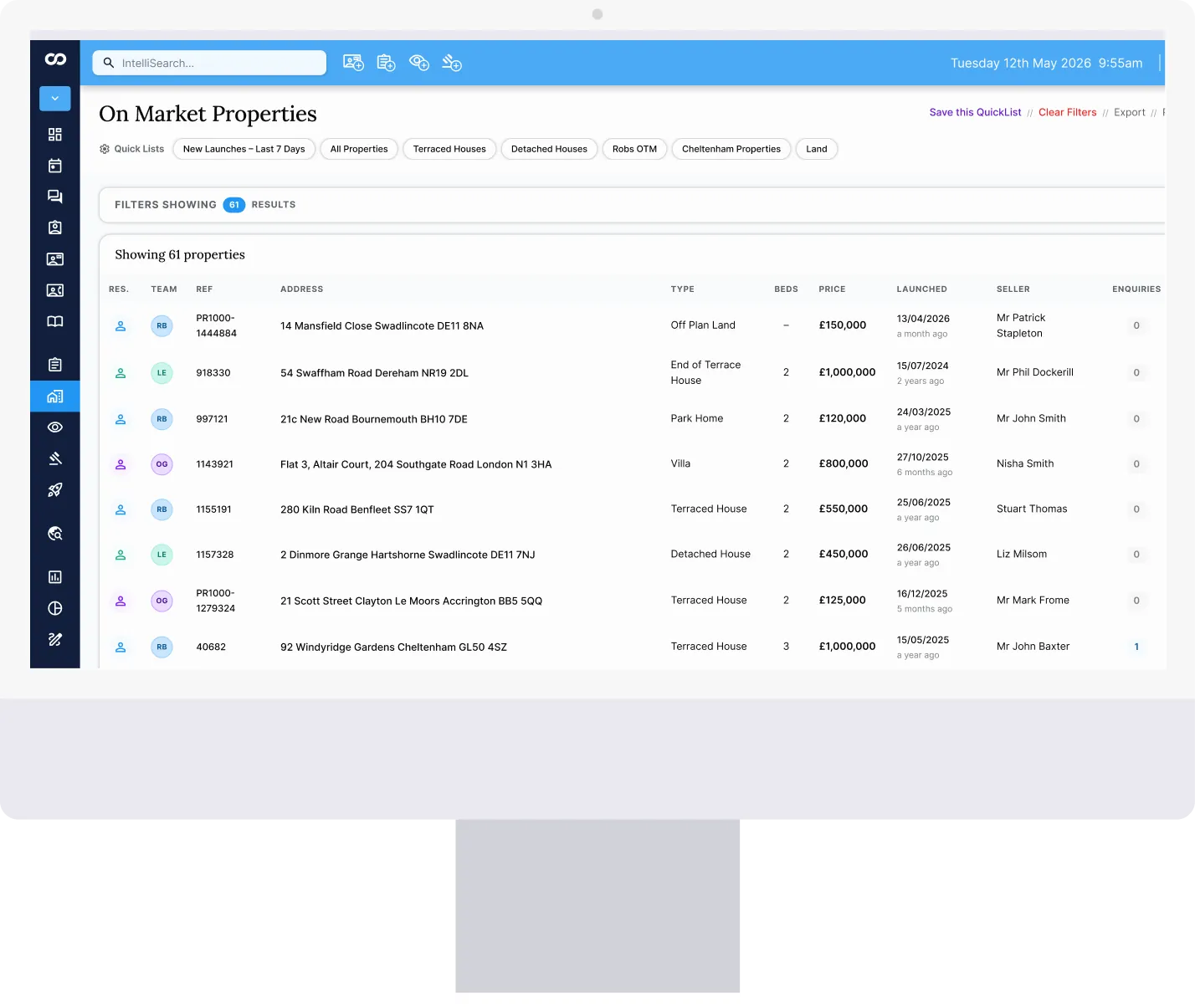Open the clipboard icon in sidebar
This screenshot has height=1008, width=1195.
(55, 364)
